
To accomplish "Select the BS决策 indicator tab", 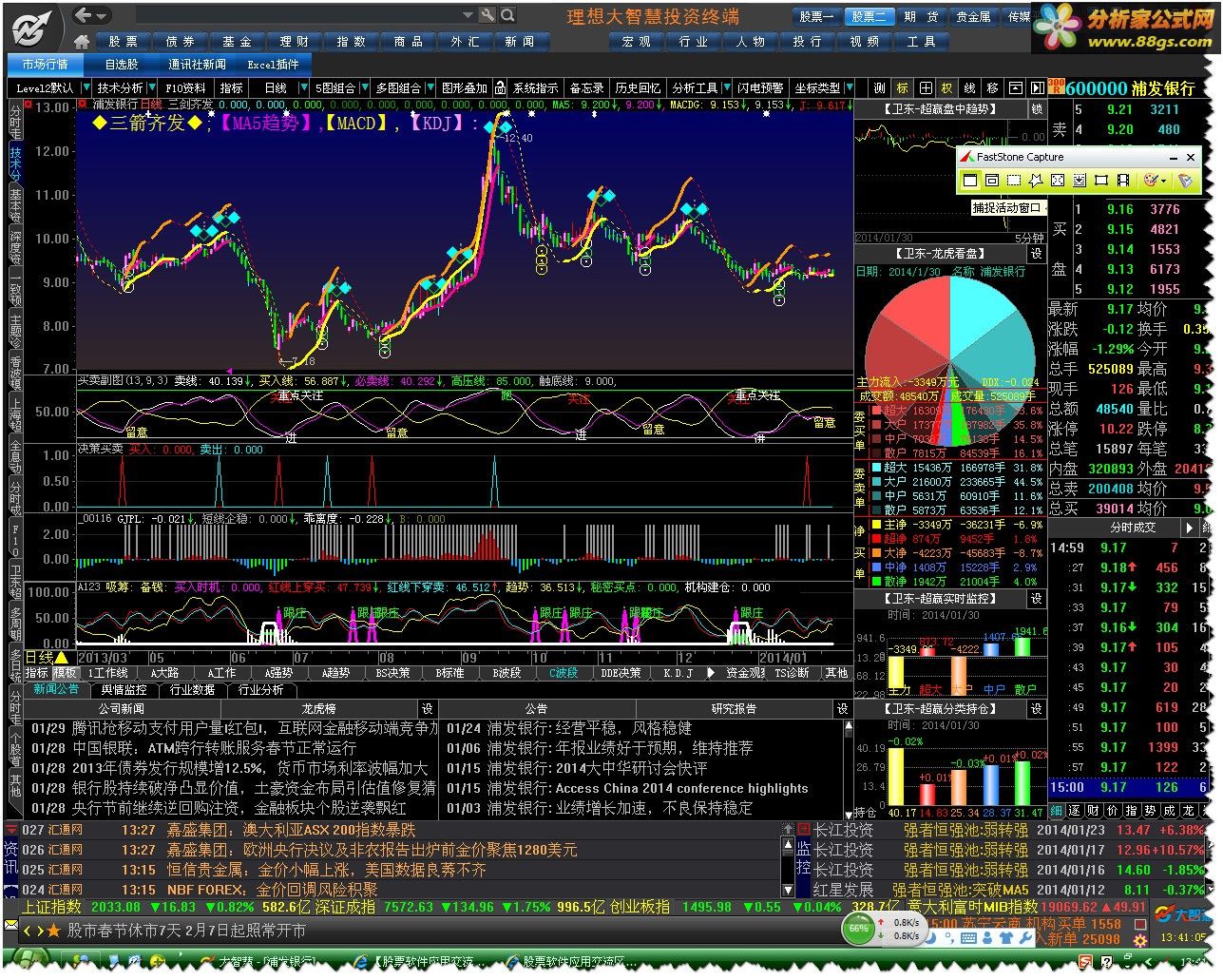I will 392,673.
